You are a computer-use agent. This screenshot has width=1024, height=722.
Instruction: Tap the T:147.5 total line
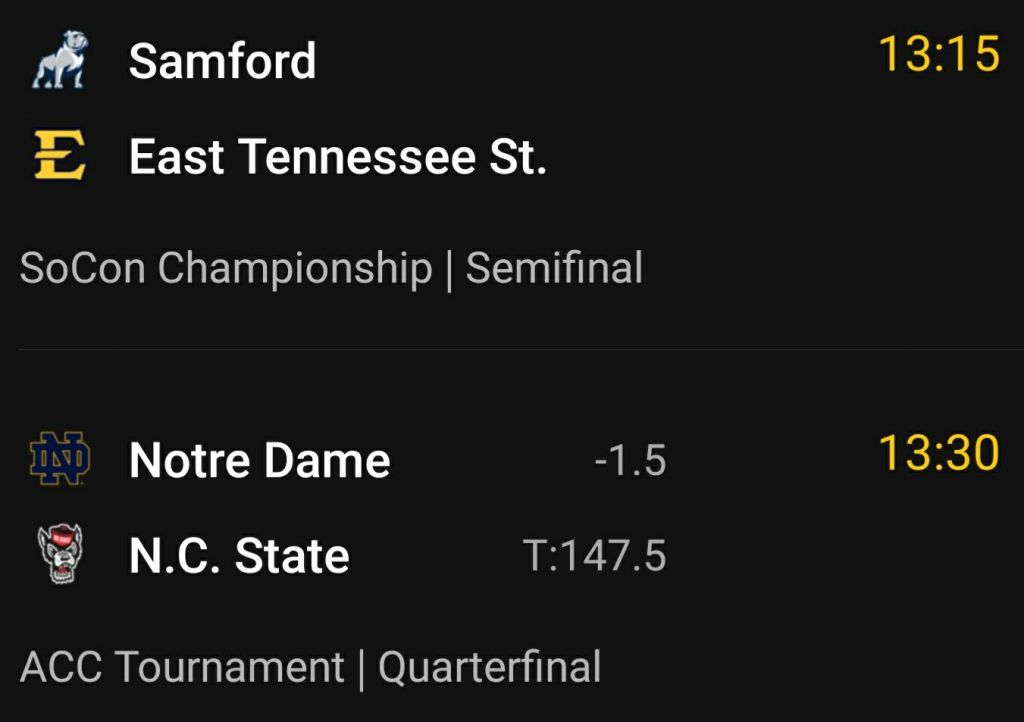tap(594, 556)
